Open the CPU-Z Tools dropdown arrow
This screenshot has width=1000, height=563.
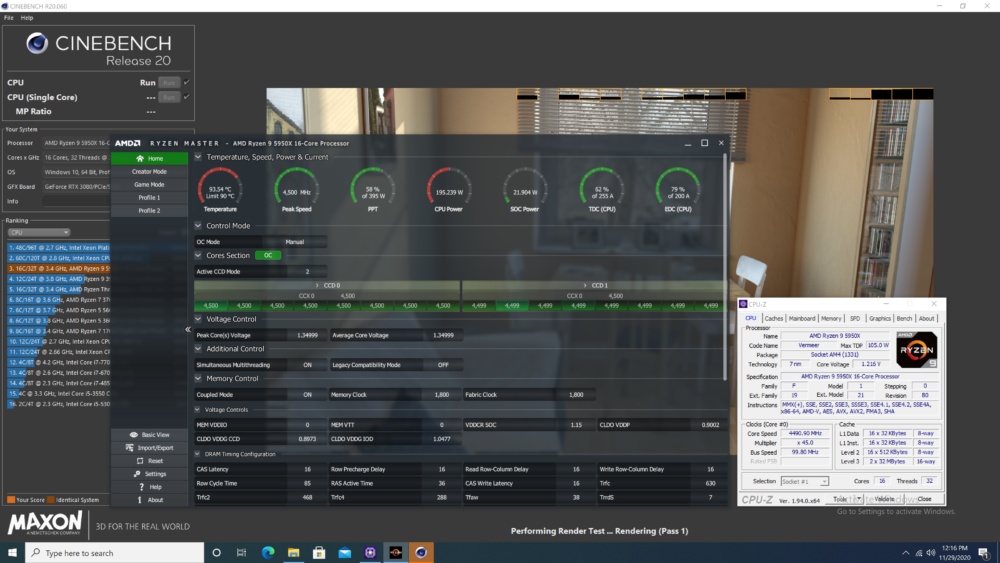(859, 499)
